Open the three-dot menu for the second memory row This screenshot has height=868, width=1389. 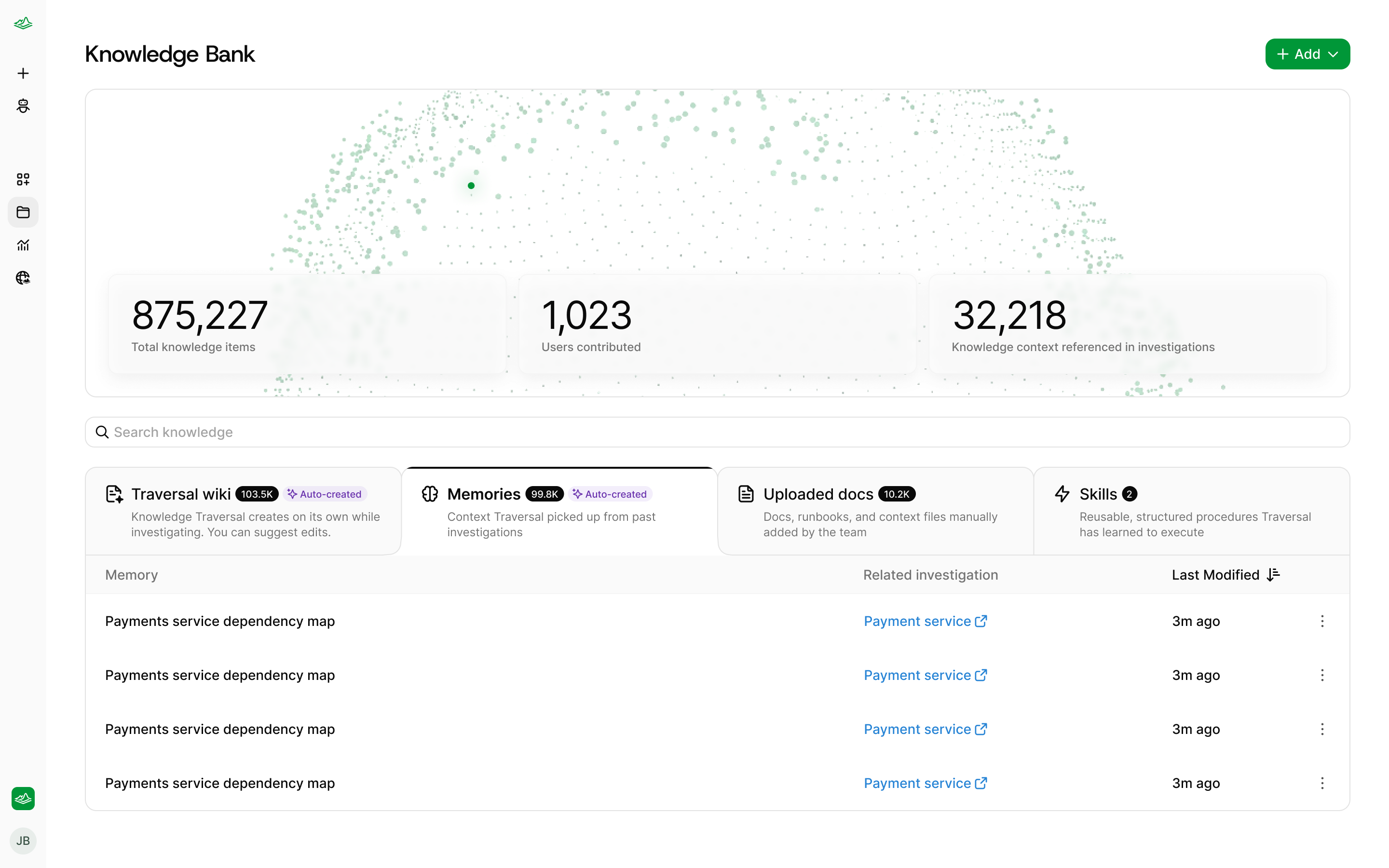click(x=1322, y=675)
